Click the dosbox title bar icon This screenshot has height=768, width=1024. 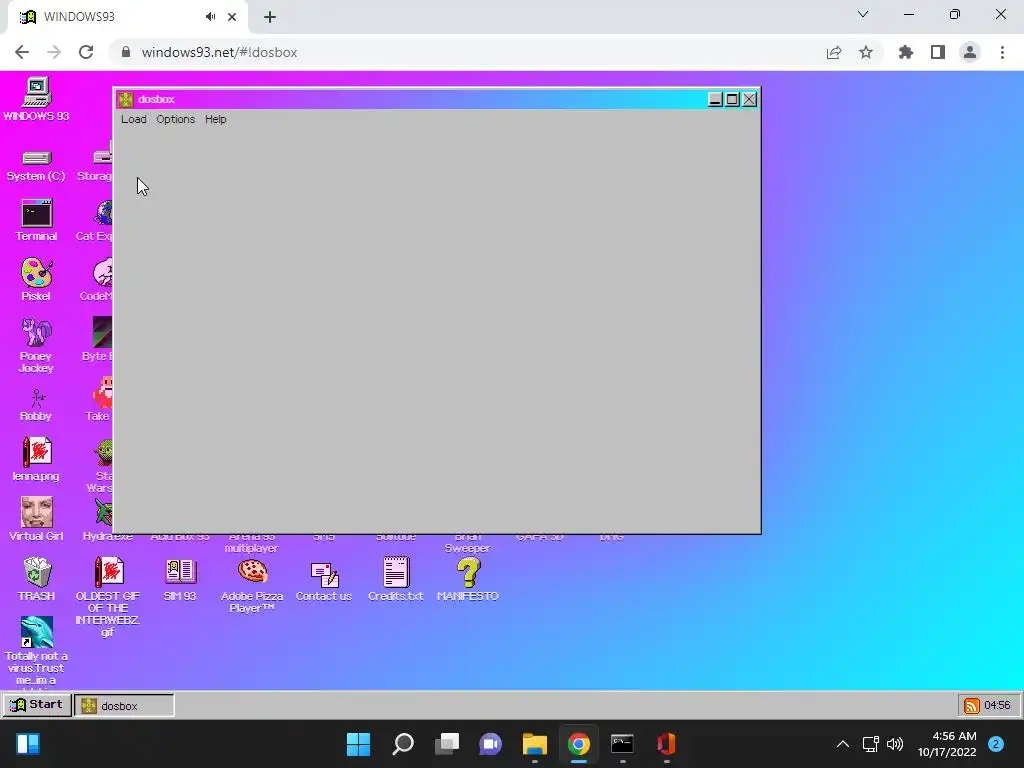point(126,99)
